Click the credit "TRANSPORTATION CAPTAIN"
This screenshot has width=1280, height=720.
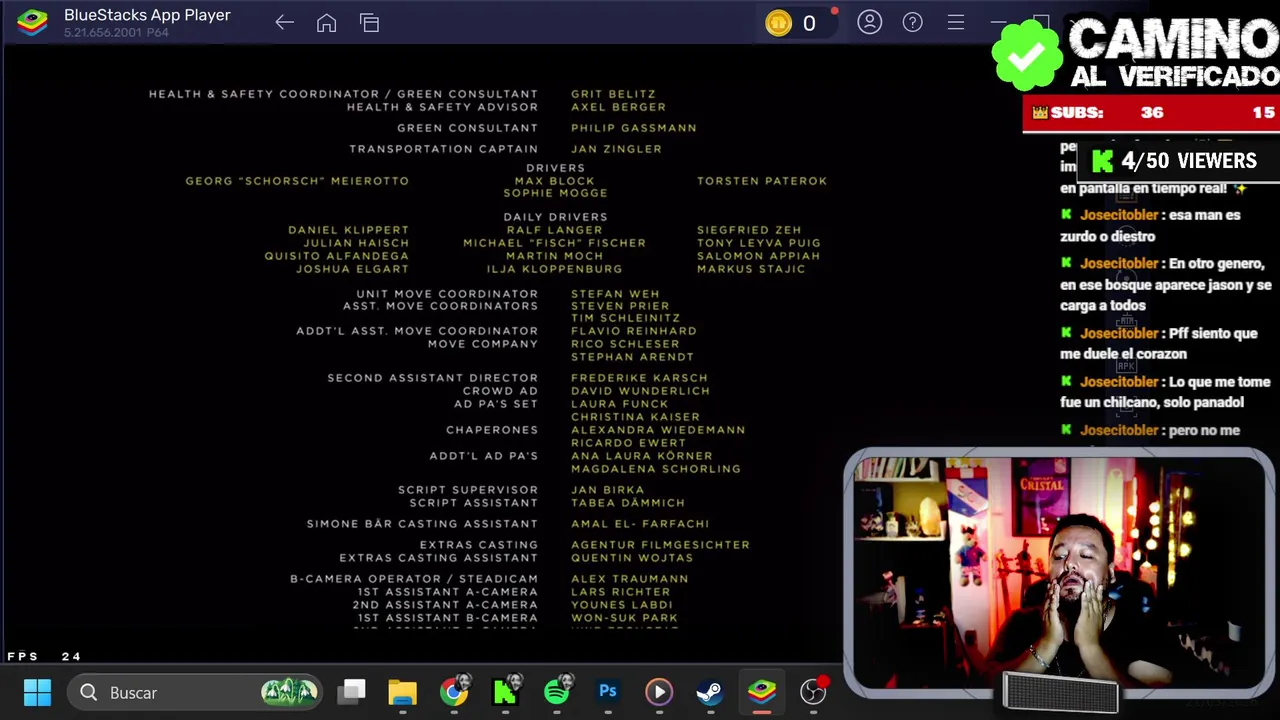click(443, 149)
